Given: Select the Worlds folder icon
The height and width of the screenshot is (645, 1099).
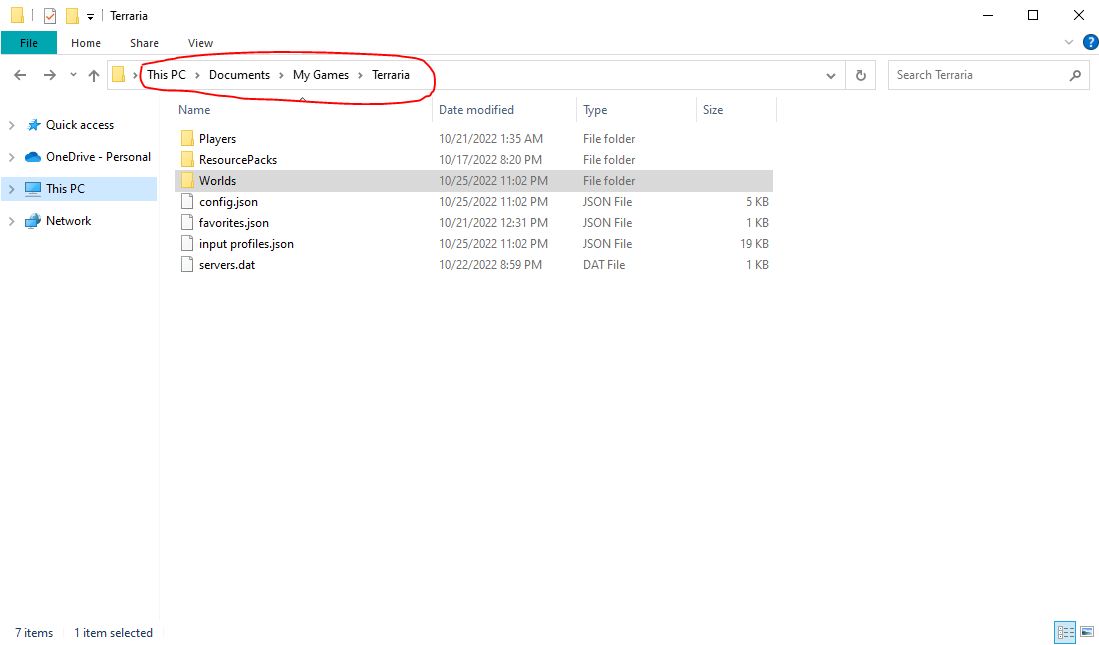Looking at the screenshot, I should 186,180.
